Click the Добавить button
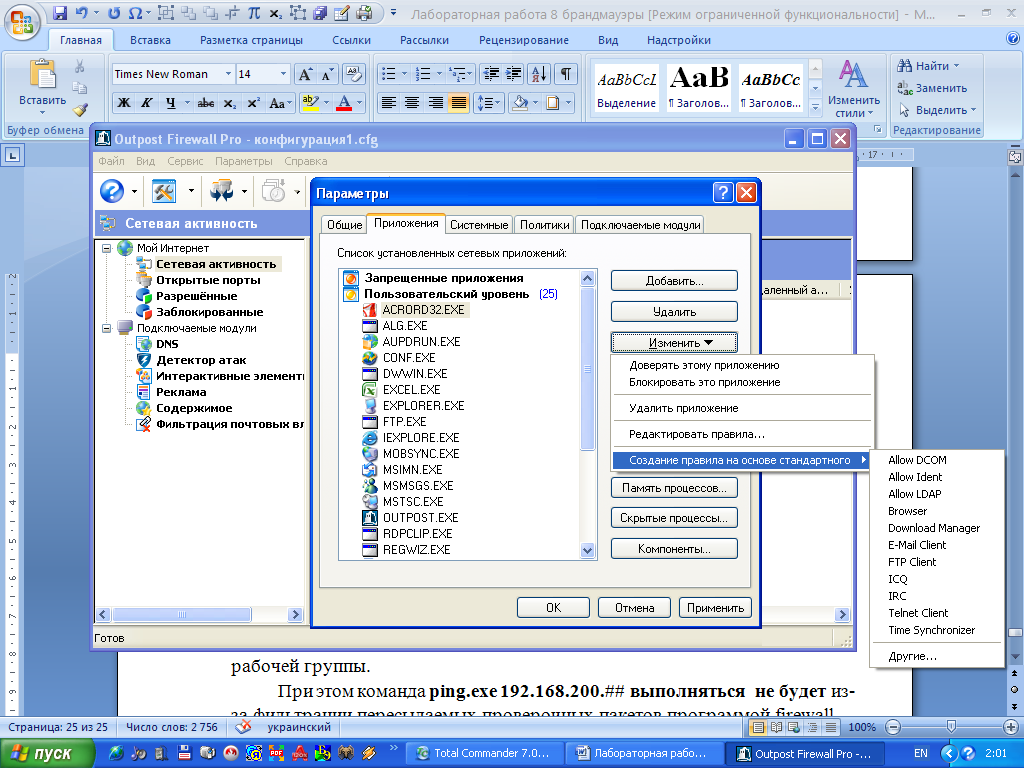This screenshot has width=1024, height=768. 674,281
